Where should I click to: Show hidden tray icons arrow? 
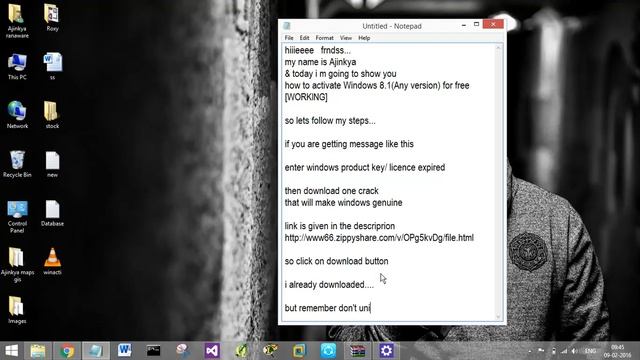click(529, 351)
